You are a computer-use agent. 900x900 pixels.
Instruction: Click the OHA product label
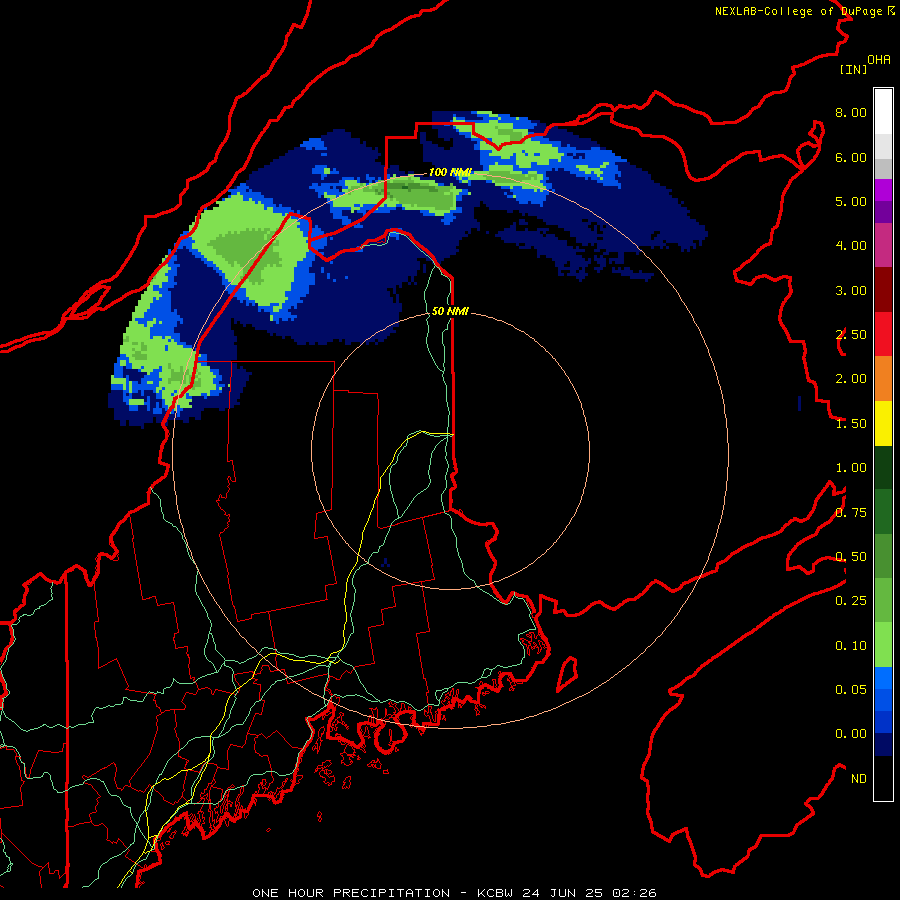pyautogui.click(x=879, y=60)
